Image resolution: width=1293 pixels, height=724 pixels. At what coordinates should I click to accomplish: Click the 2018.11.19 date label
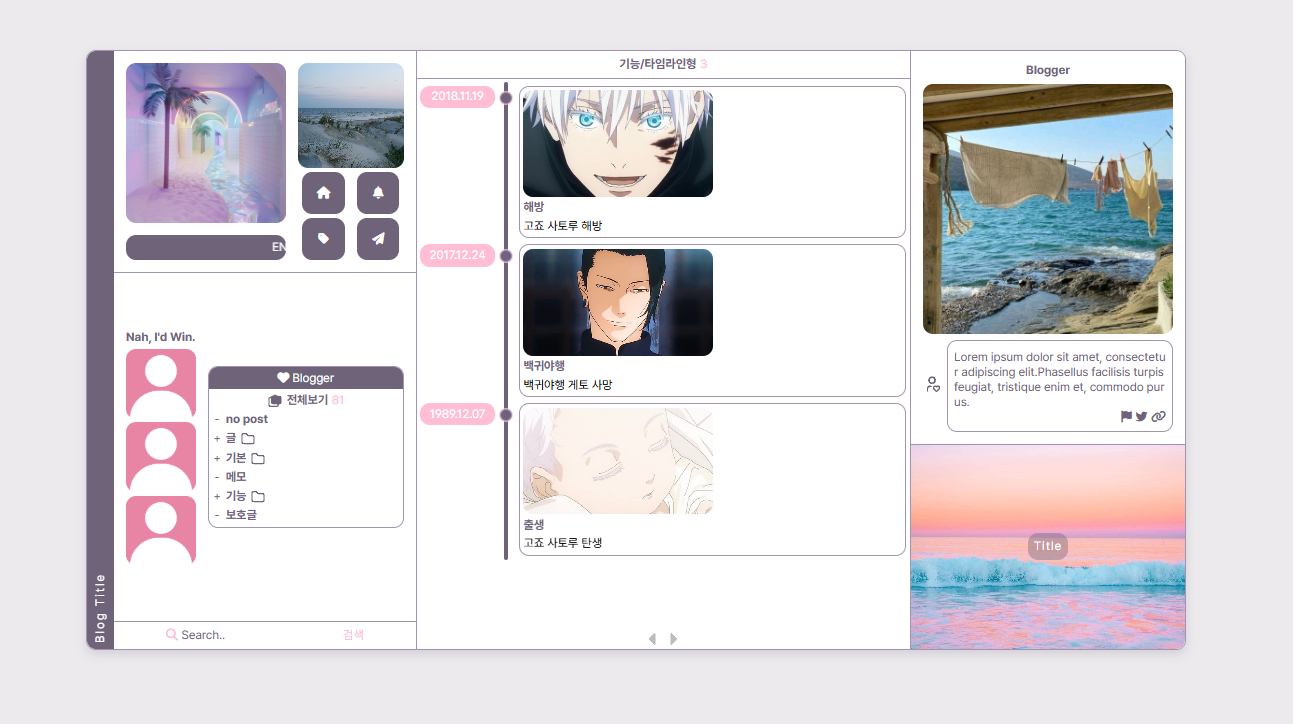click(457, 97)
